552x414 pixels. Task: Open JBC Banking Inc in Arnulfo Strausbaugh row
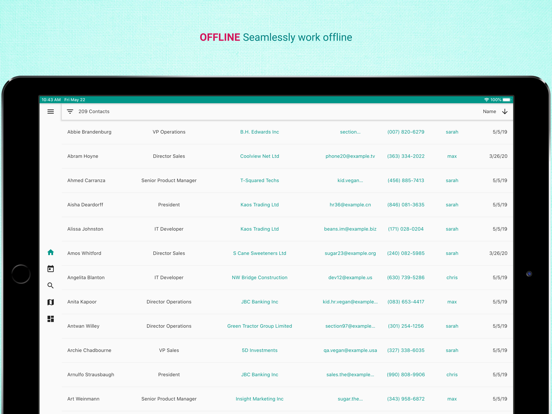tap(259, 375)
